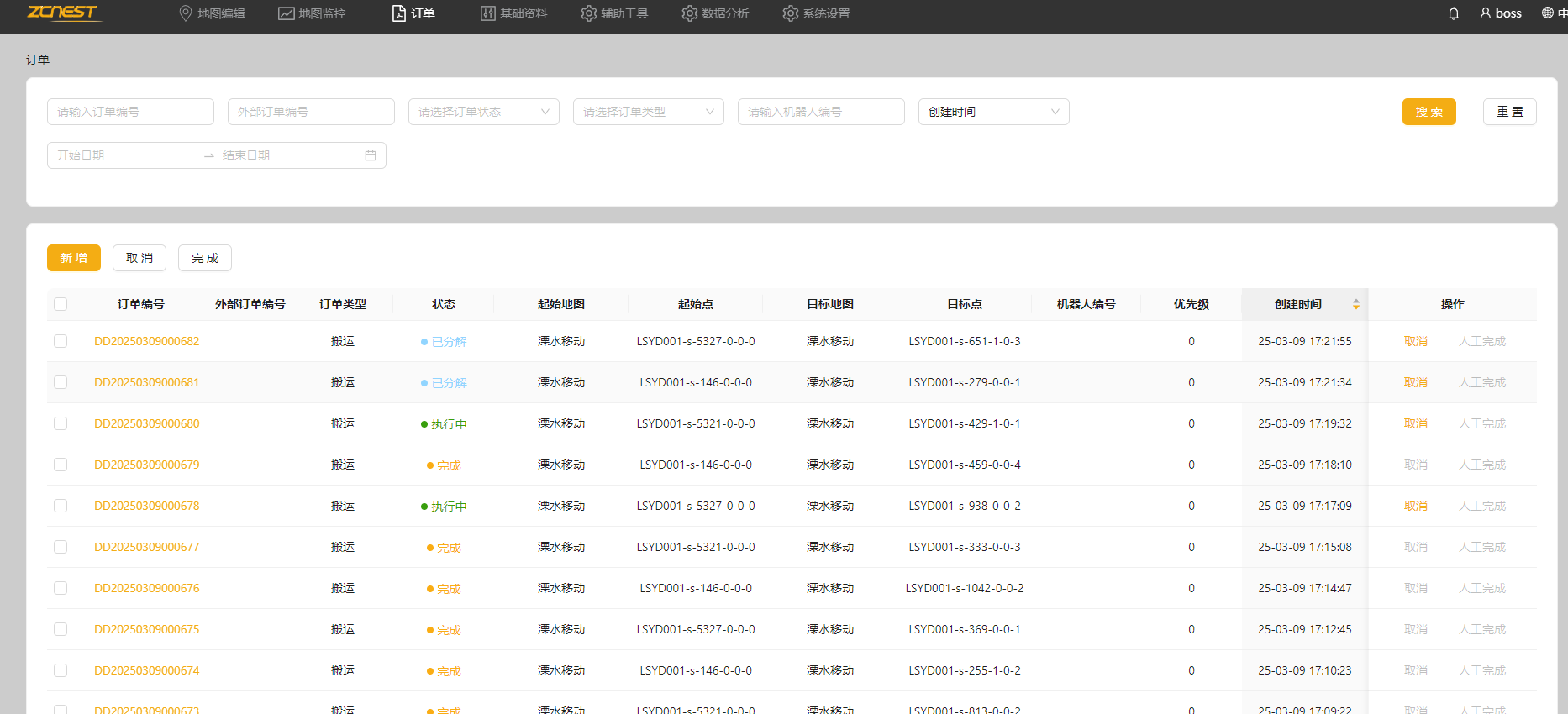The image size is (1568, 714).
Task: Open order link DD20250309000680
Action: click(x=147, y=423)
